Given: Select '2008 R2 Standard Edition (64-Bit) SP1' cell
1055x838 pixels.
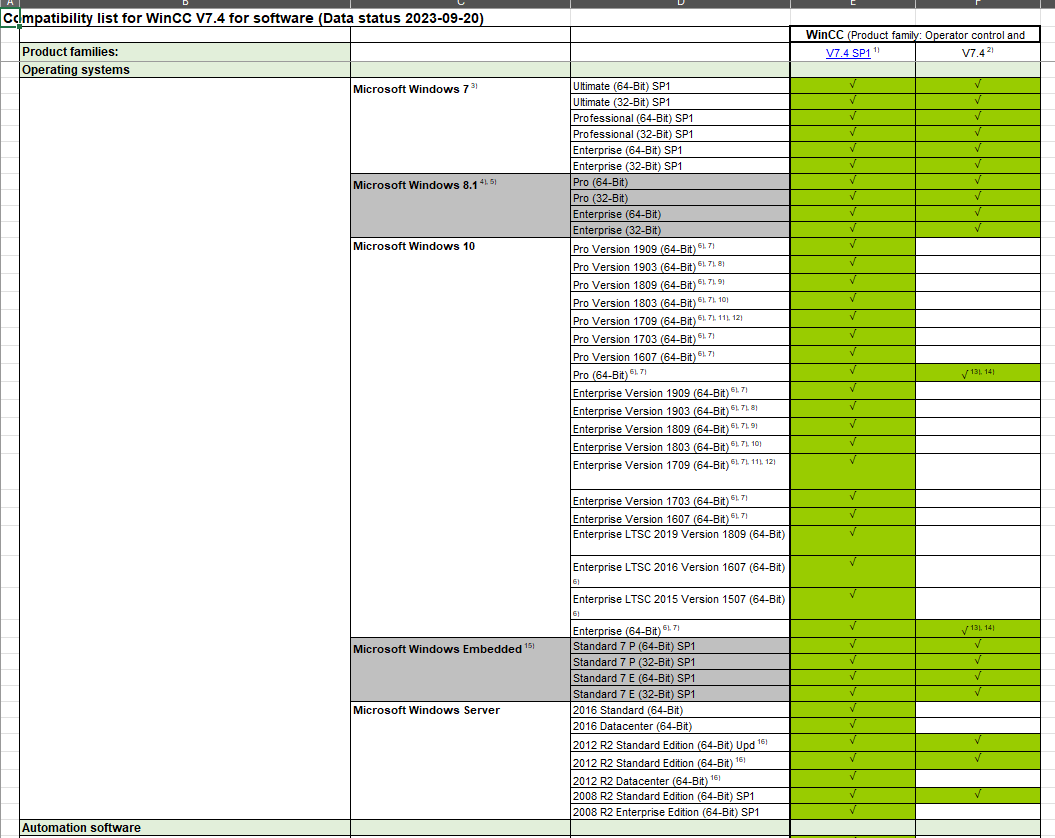Looking at the screenshot, I should point(680,796).
